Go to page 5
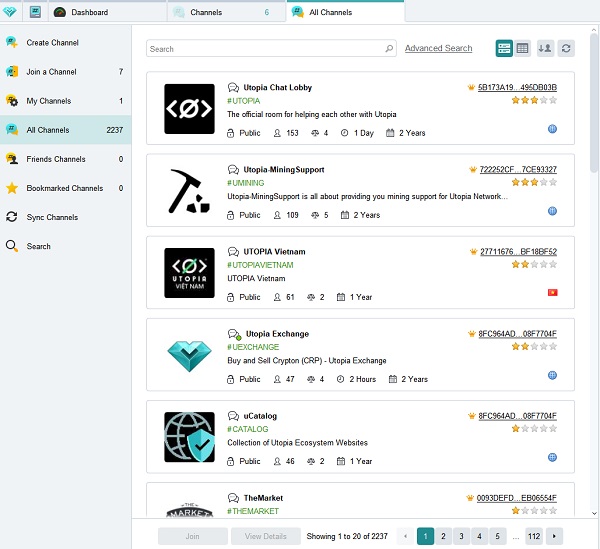 tap(497, 536)
